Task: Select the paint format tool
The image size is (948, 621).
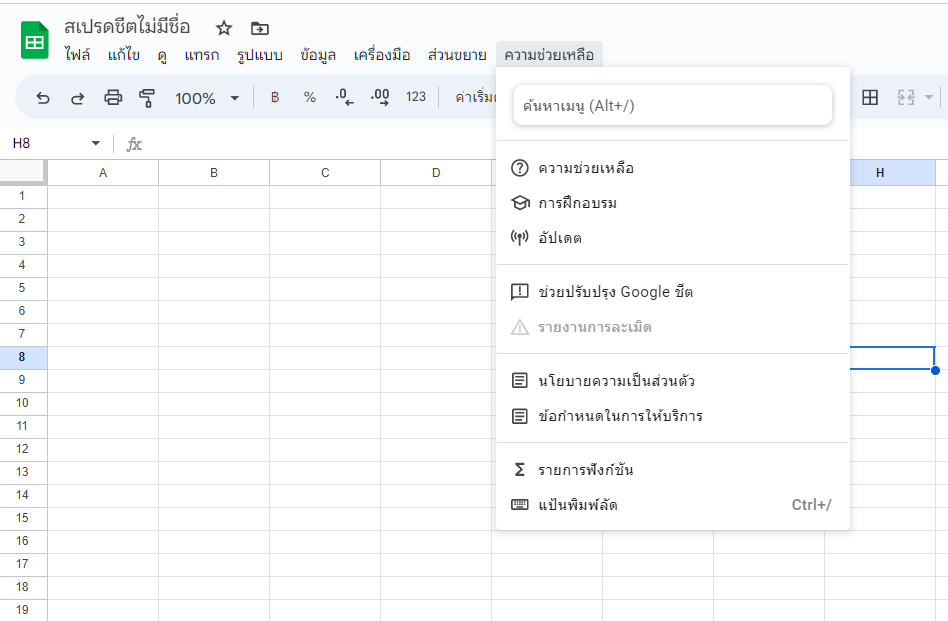Action: click(146, 97)
